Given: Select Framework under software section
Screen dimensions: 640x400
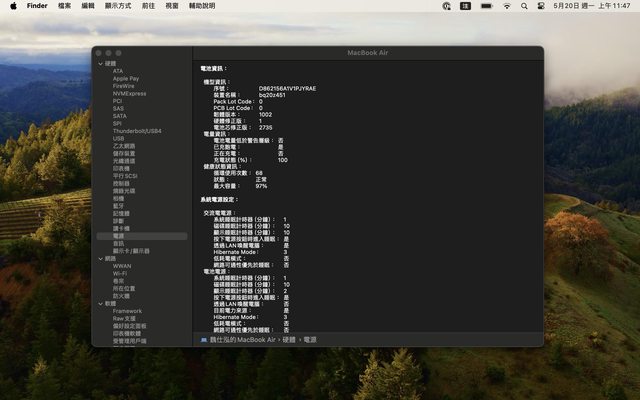Looking at the screenshot, I should click(127, 311).
